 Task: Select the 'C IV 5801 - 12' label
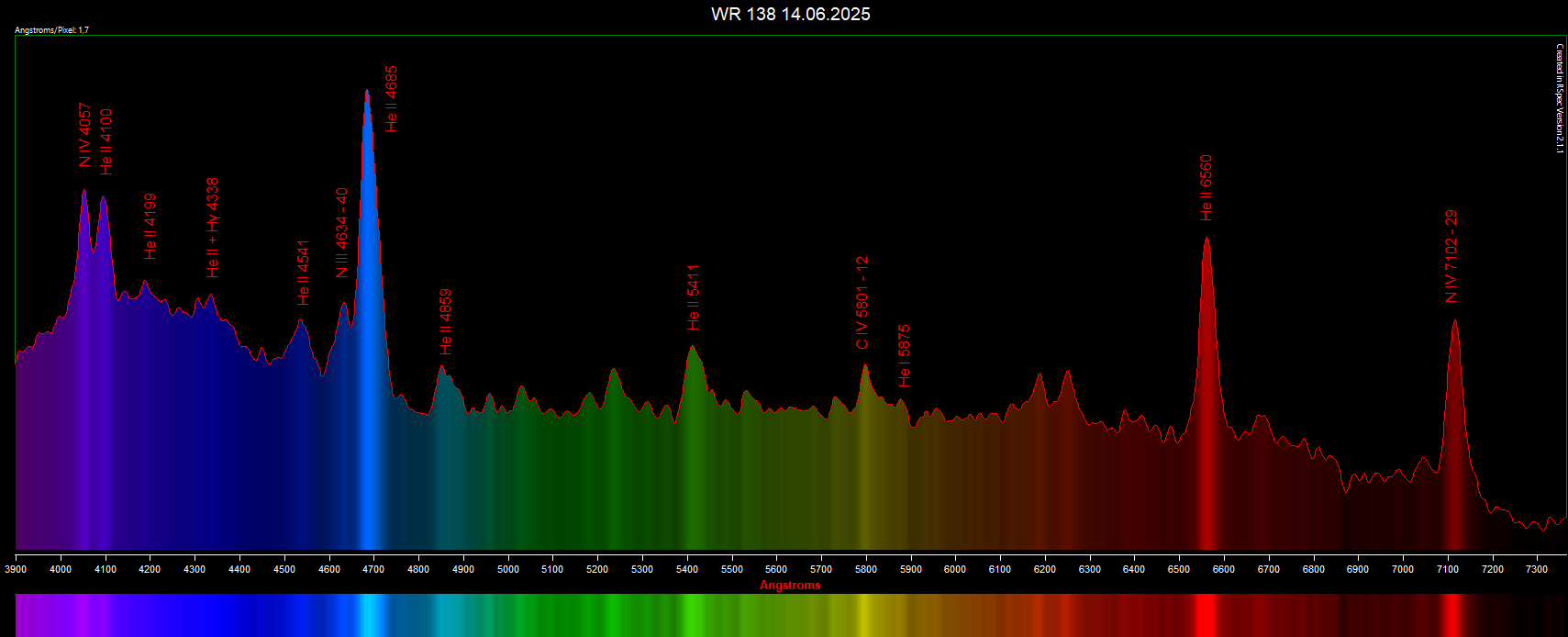[862, 303]
